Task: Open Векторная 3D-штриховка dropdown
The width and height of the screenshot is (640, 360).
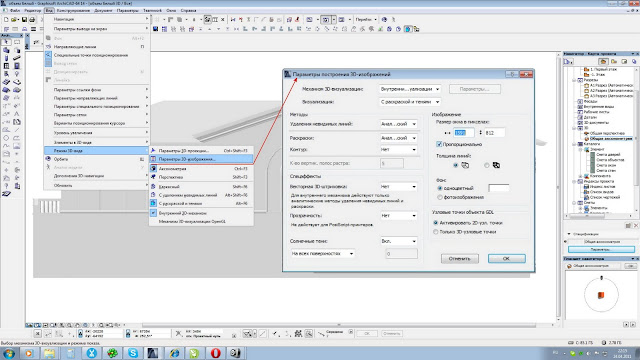Action: 398,187
